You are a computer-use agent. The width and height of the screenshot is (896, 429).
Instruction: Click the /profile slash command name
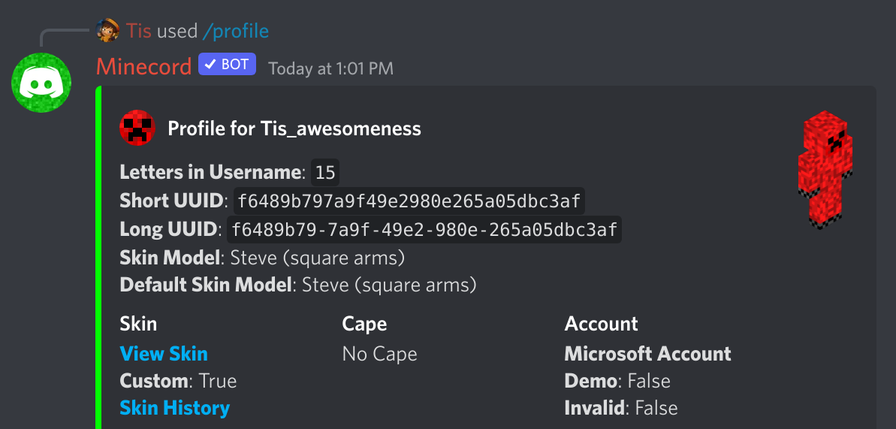click(x=235, y=31)
